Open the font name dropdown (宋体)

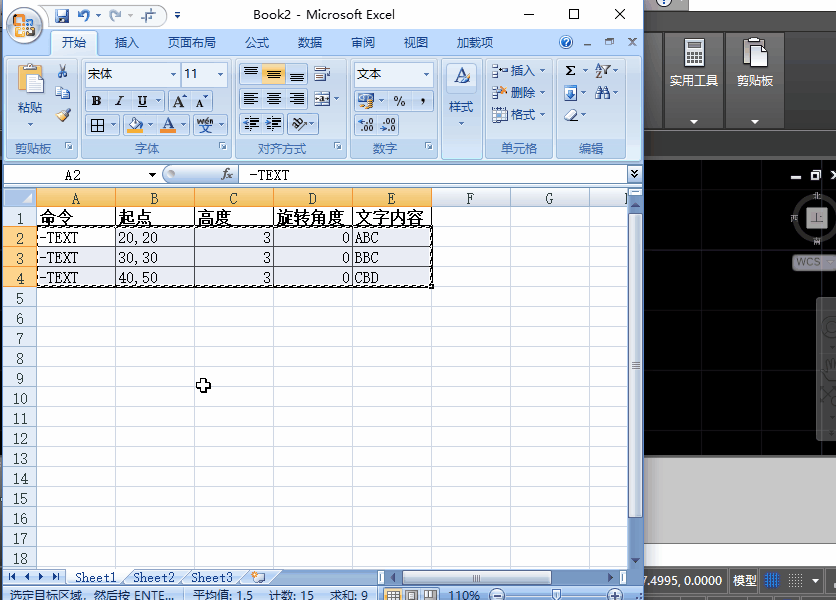pyautogui.click(x=173, y=74)
